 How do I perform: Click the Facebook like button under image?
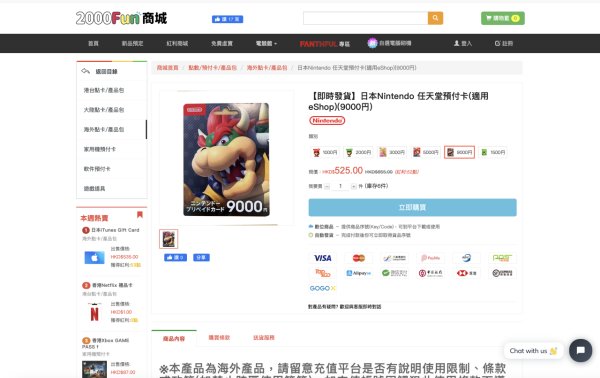point(175,257)
